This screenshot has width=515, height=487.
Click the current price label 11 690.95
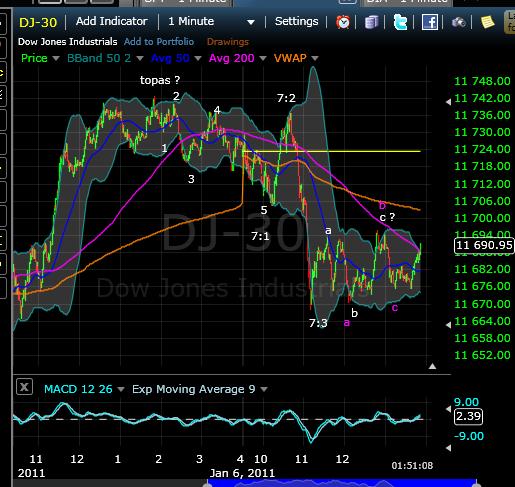tap(484, 245)
